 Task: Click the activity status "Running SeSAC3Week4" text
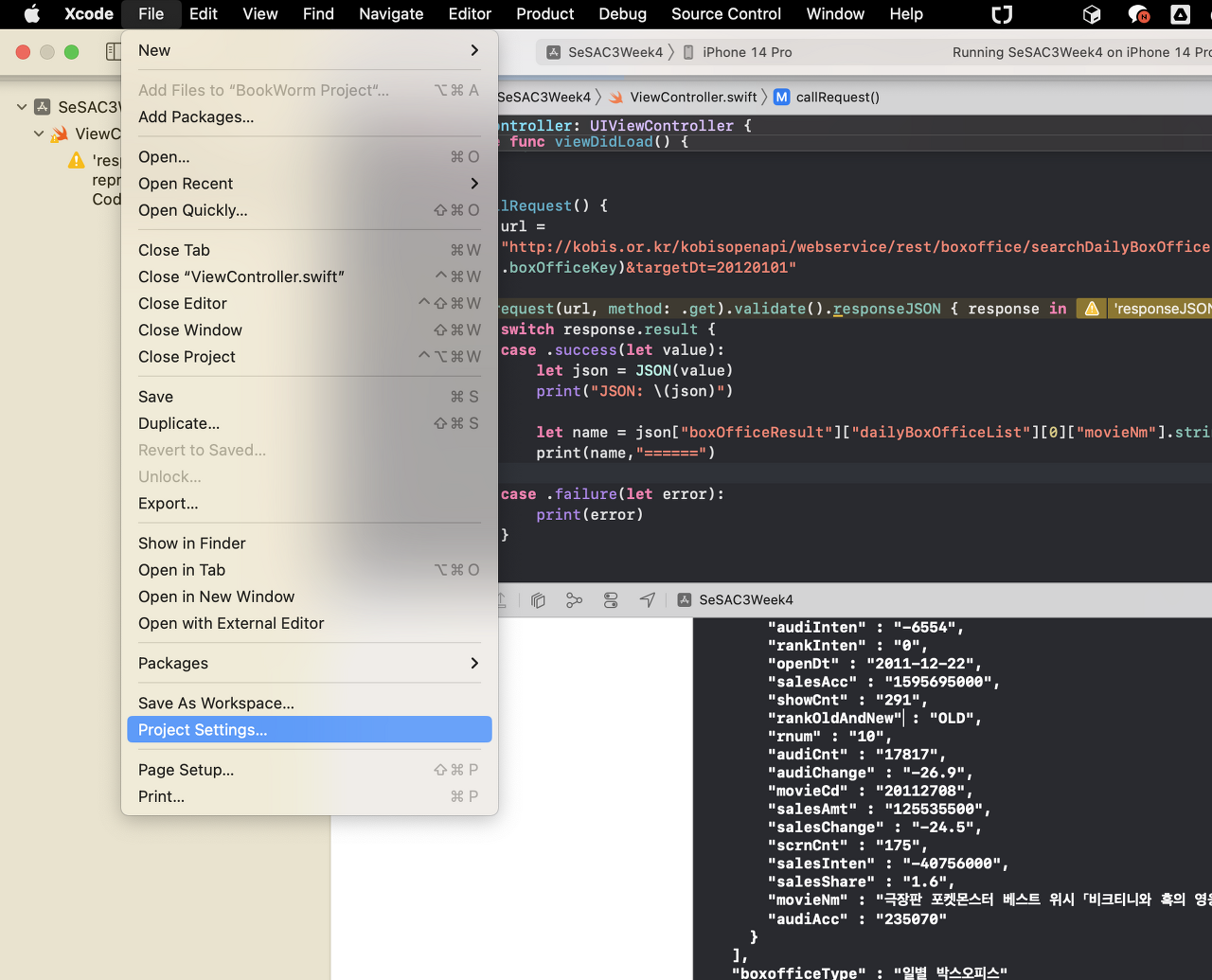tap(1082, 52)
